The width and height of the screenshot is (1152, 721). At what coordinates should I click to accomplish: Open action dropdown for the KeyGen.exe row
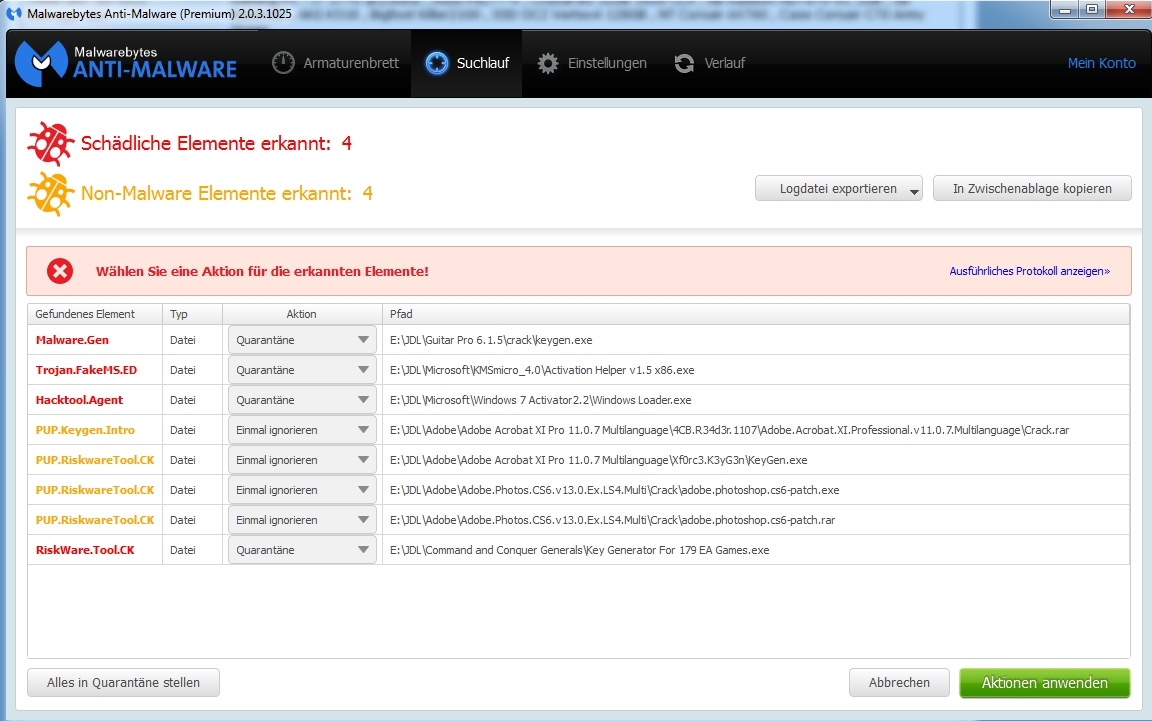point(302,460)
